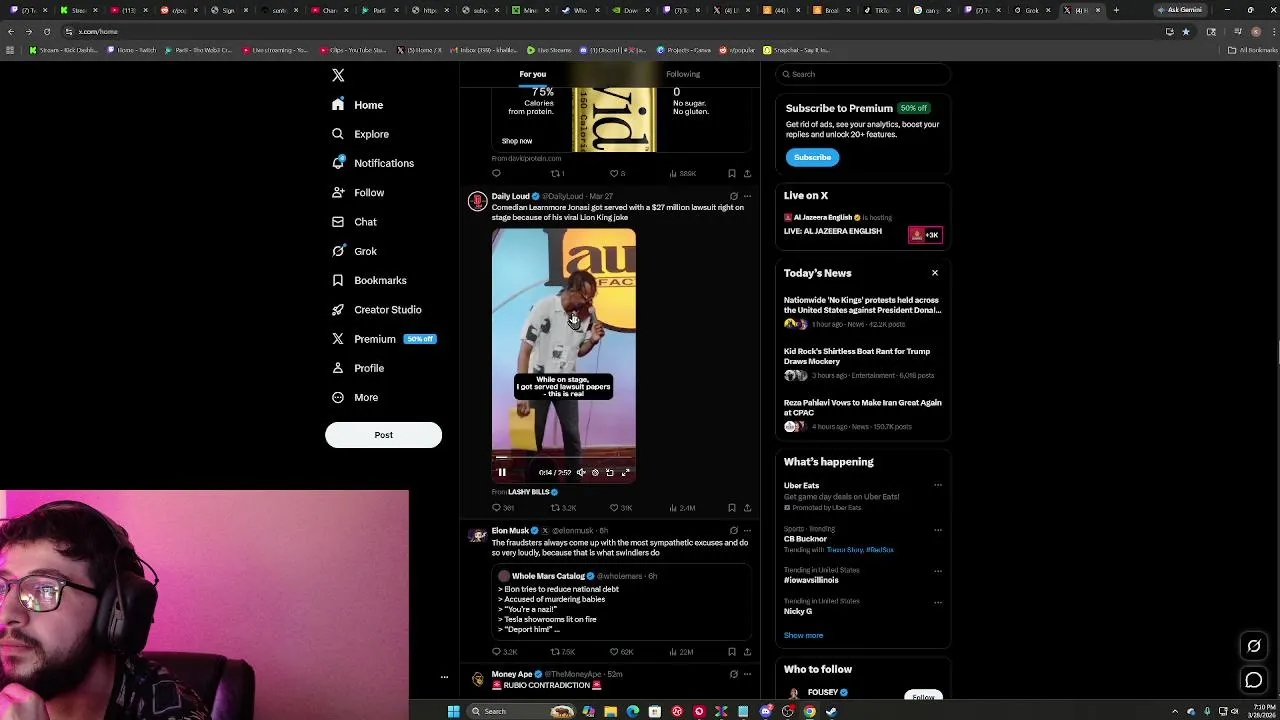1280x720 pixels.
Task: Like the Elon Musk post
Action: click(621, 652)
